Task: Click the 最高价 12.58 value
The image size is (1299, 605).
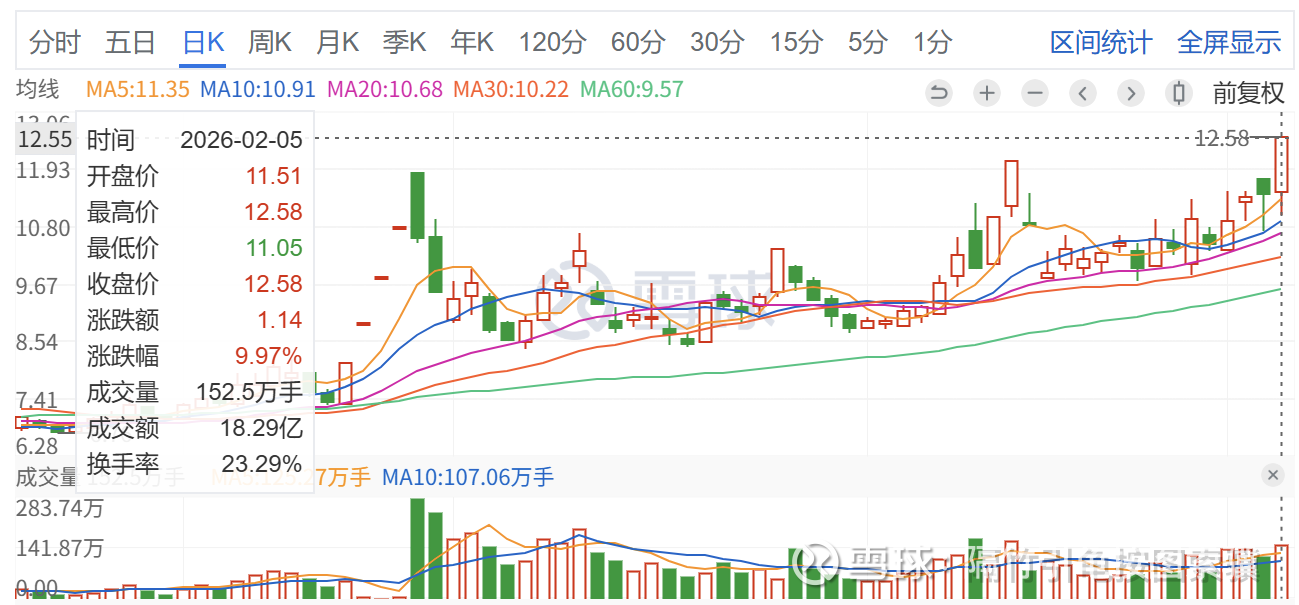Action: (274, 212)
